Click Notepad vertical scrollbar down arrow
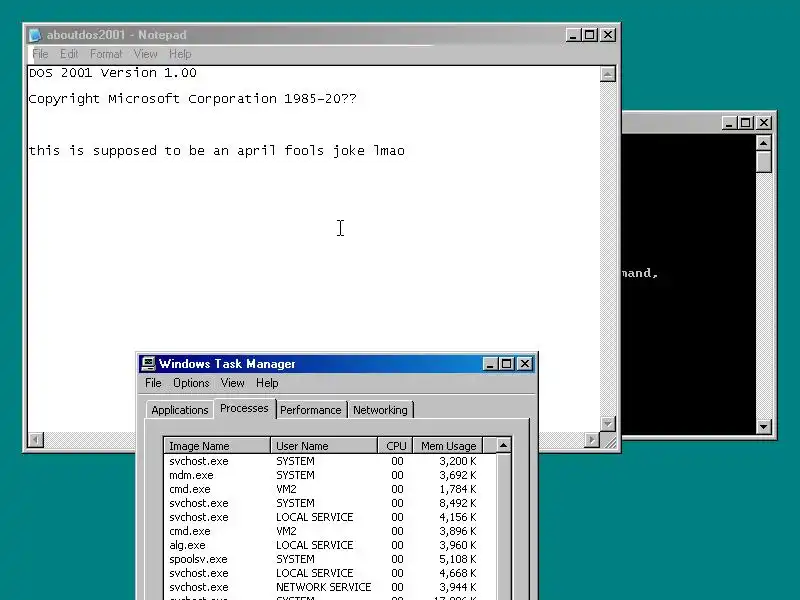800x600 pixels. [607, 423]
